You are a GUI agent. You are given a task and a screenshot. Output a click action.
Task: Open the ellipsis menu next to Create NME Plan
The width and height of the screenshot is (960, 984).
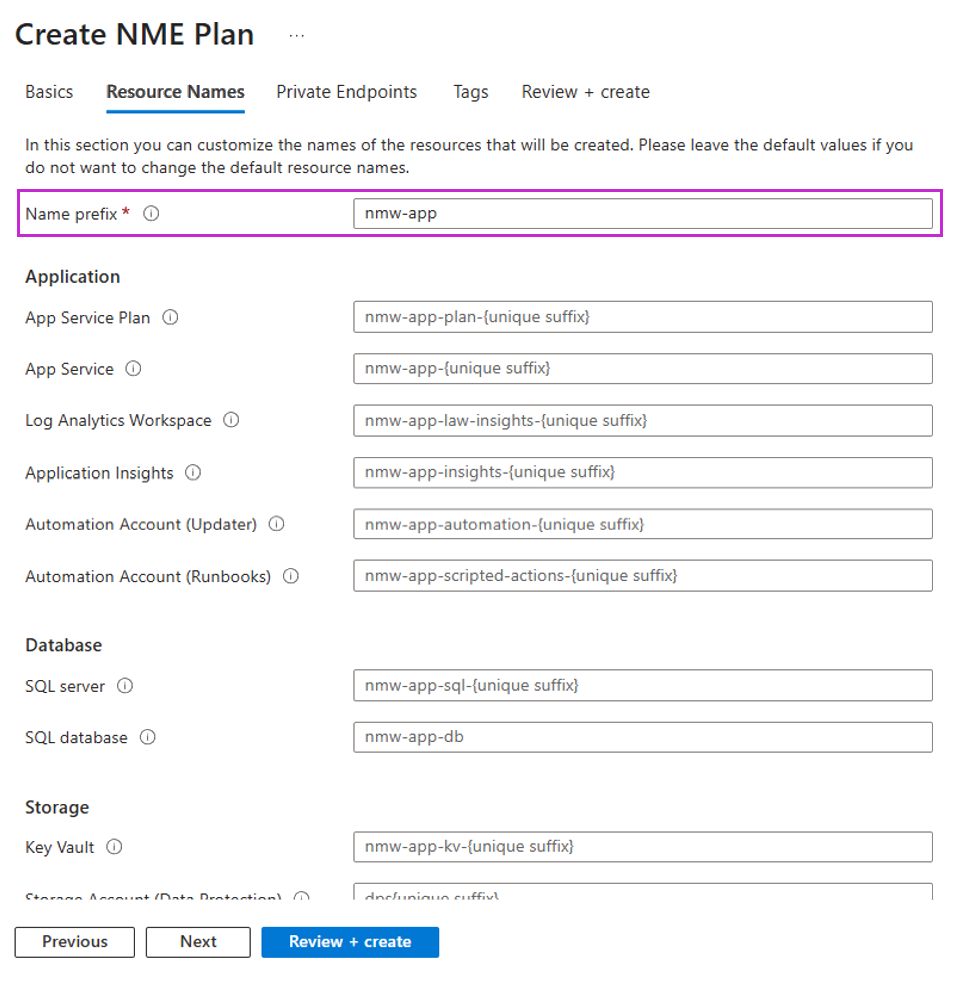click(296, 34)
